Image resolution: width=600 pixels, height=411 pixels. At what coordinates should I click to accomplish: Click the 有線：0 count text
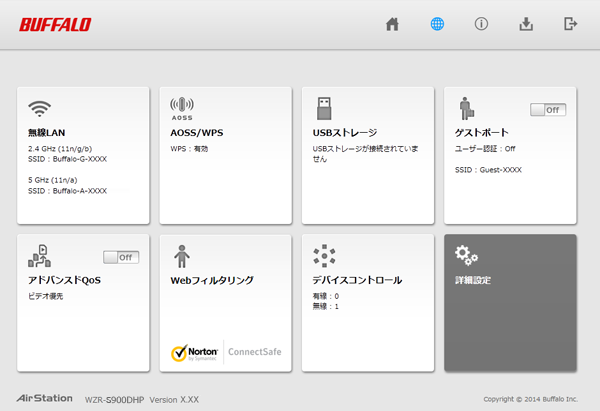[x=326, y=296]
